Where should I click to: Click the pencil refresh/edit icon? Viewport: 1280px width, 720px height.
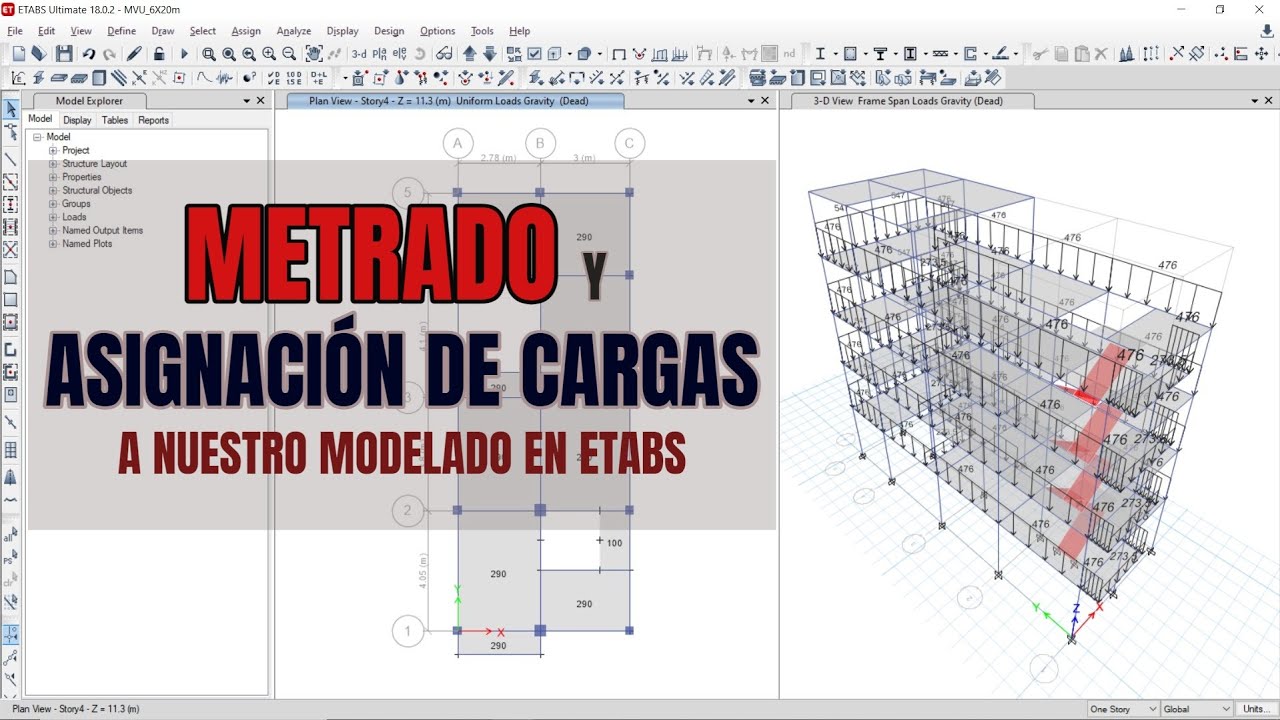click(134, 53)
